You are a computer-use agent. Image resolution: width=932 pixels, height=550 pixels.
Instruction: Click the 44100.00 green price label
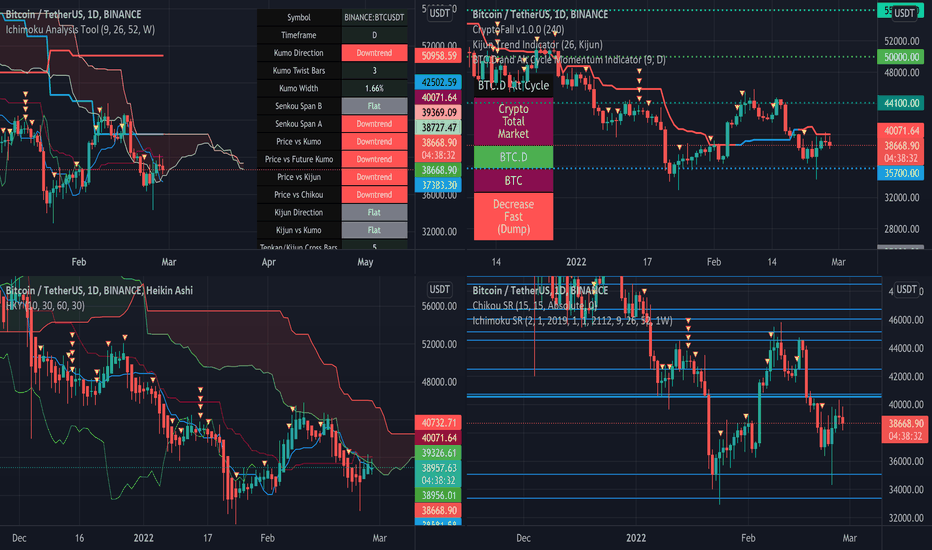pyautogui.click(x=901, y=103)
